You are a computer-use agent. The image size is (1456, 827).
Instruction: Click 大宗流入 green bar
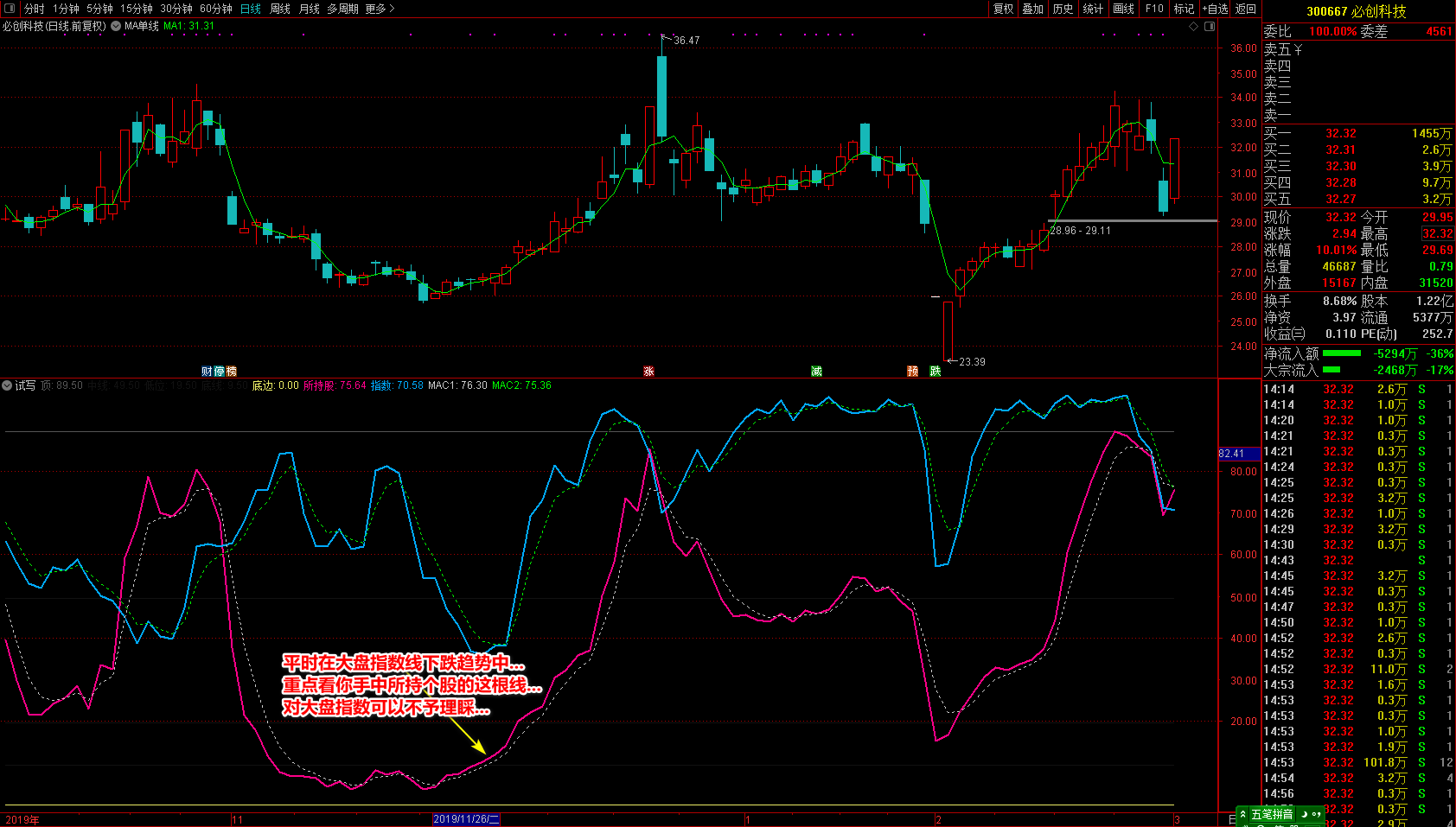point(1331,370)
